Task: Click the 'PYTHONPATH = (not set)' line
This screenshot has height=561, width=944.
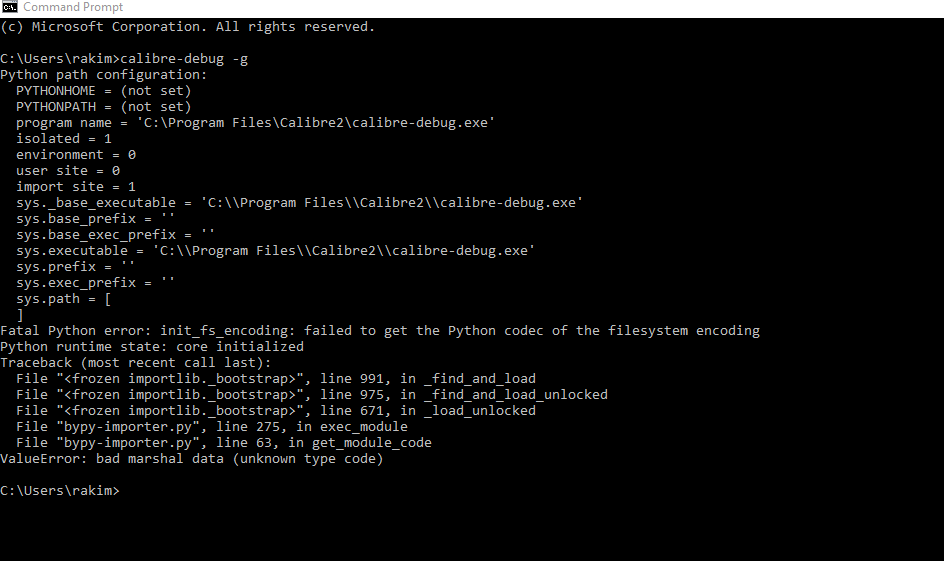Action: [x=103, y=107]
